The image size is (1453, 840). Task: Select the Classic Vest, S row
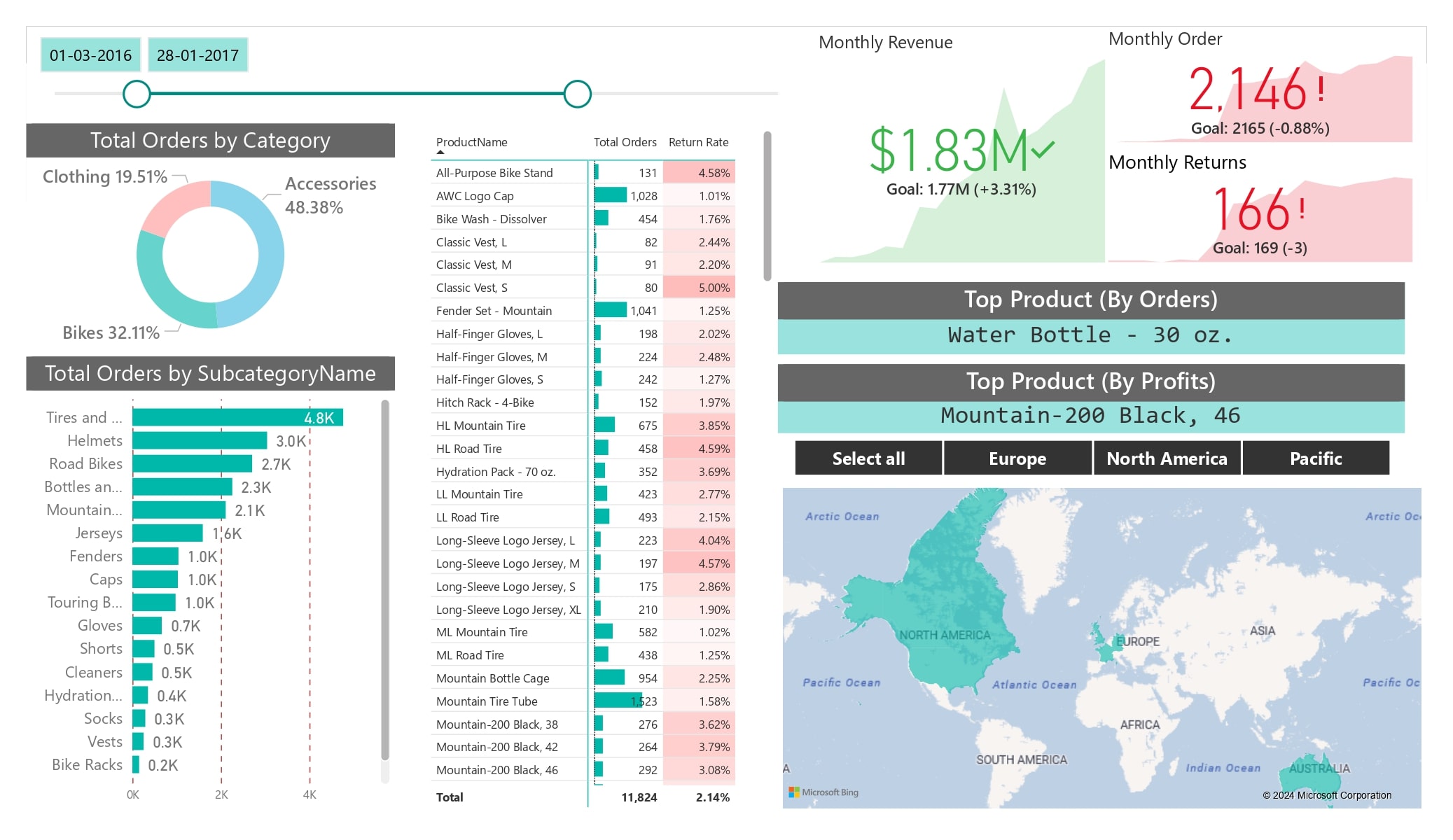coord(583,288)
